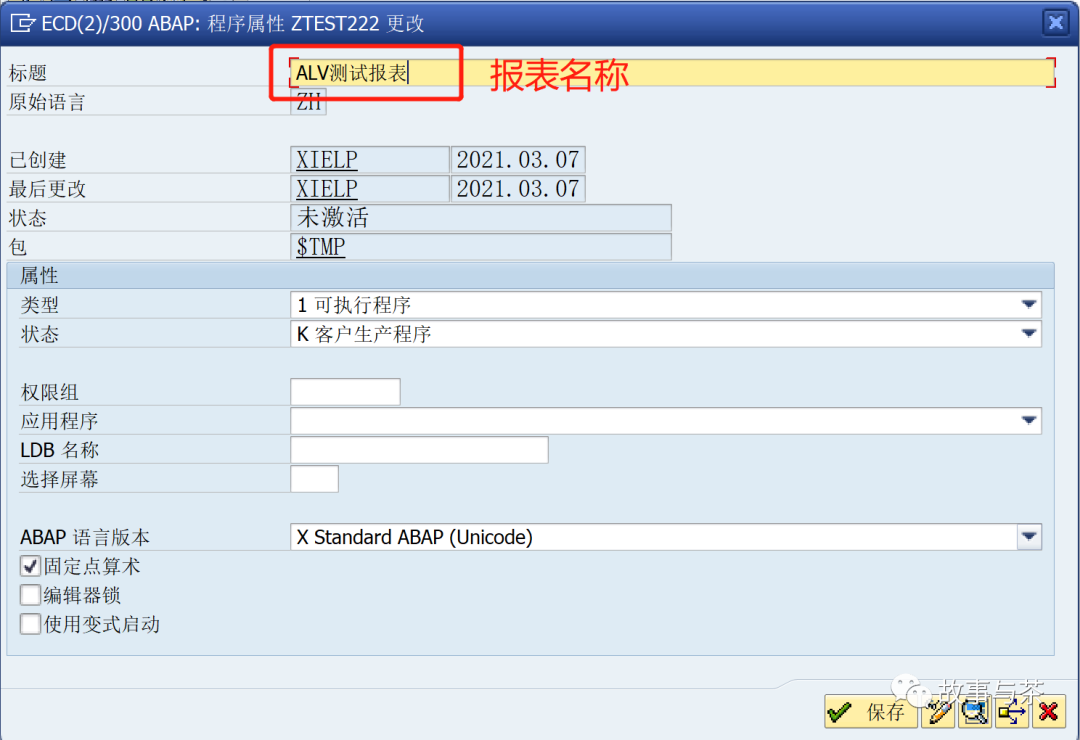Click the 应用程序 label
1080x740 pixels.
pyautogui.click(x=59, y=420)
